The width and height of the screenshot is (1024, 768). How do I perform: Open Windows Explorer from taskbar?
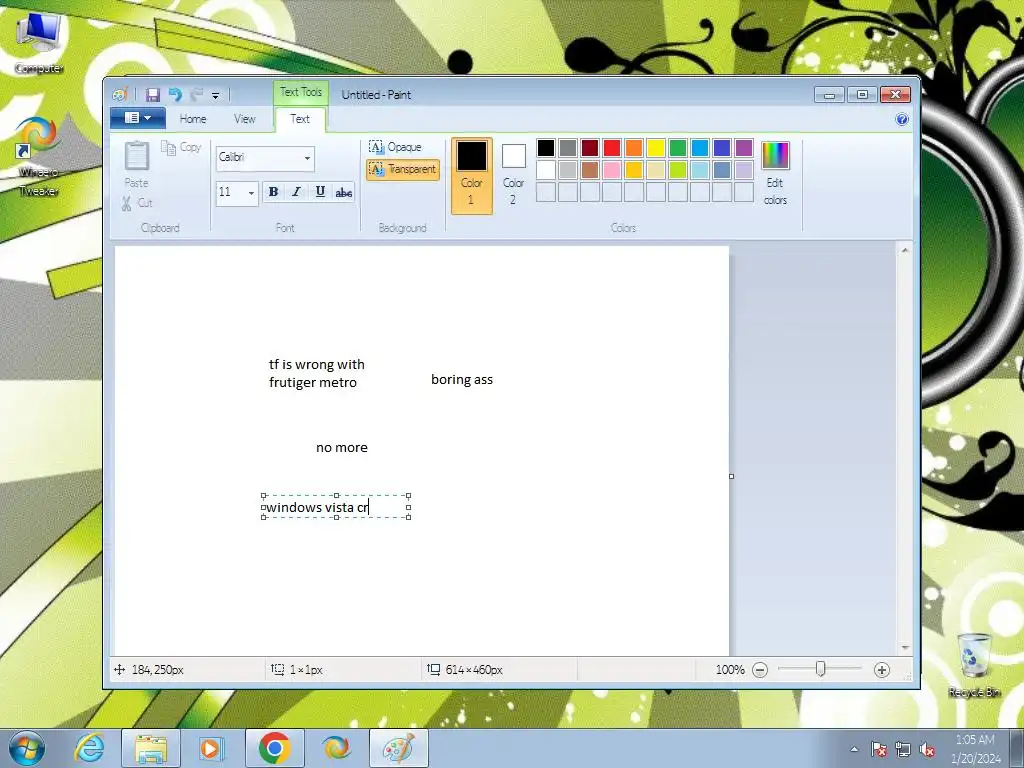tap(151, 748)
